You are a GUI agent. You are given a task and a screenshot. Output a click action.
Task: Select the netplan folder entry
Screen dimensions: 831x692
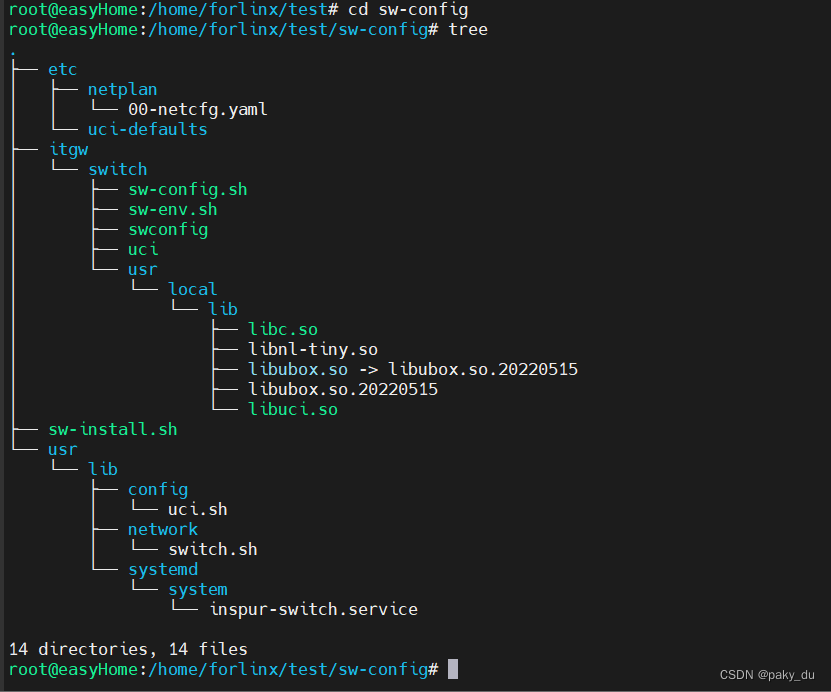click(122, 89)
